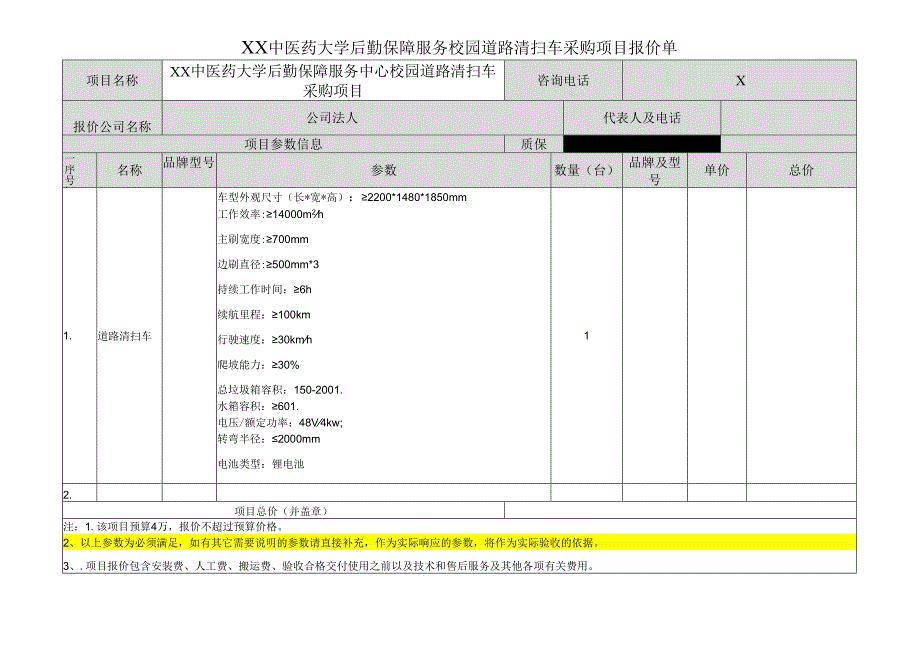Select the 数量（台） header cell
This screenshot has height=651, width=920.
[580, 171]
